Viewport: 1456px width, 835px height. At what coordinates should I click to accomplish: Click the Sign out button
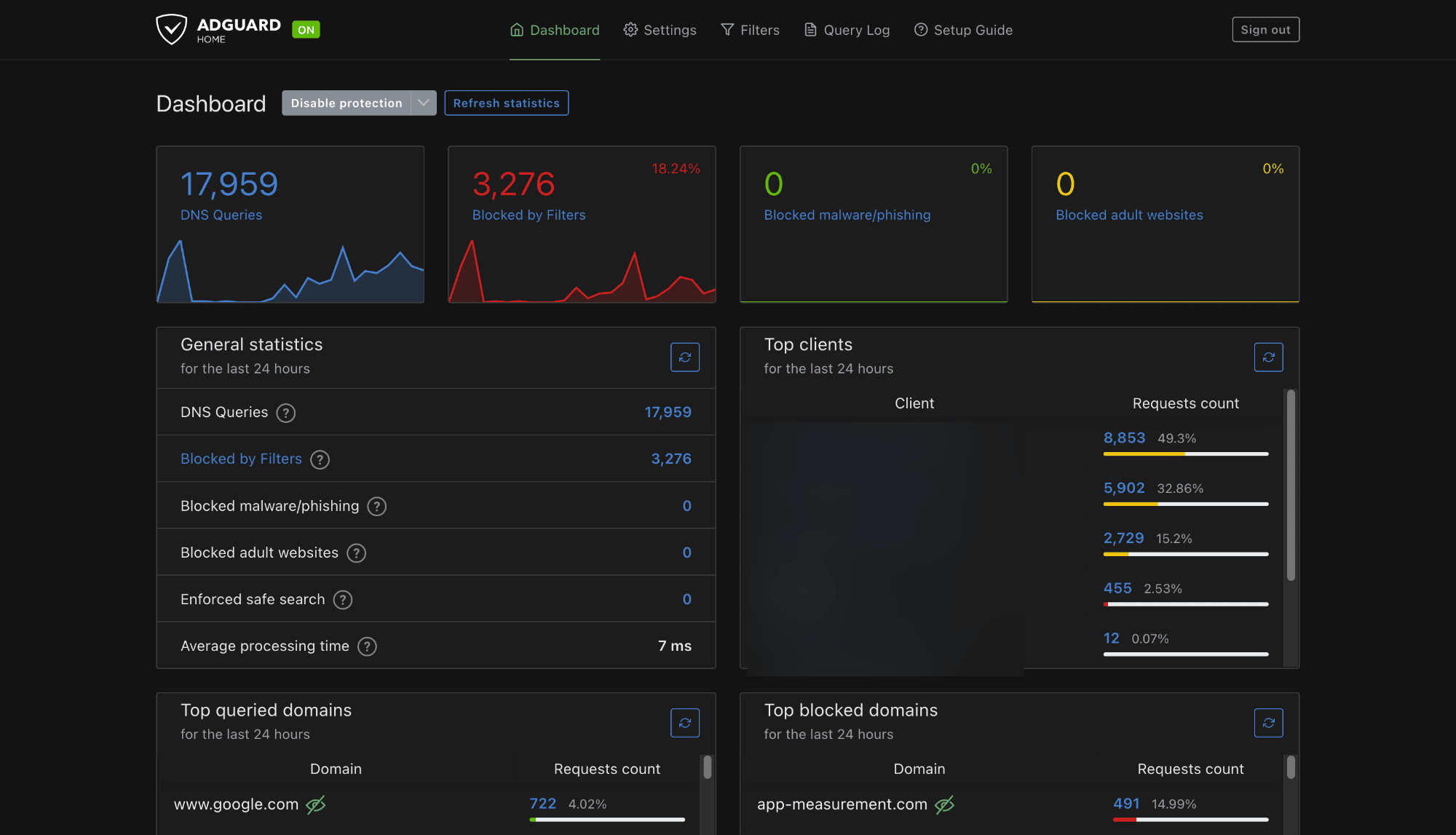coord(1265,30)
